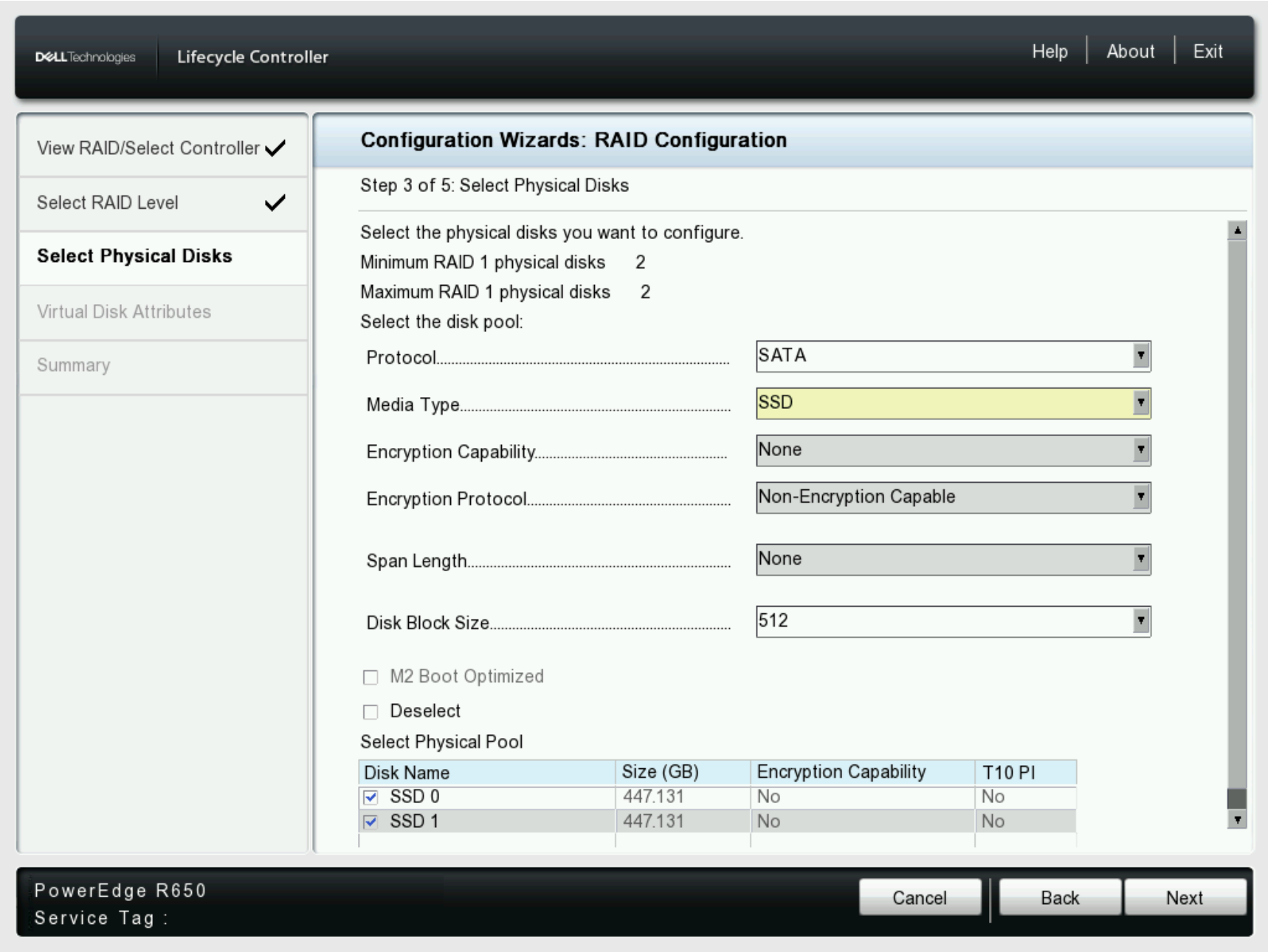Screen dimensions: 1268x952
Task: Open the Disk Block Size dropdown
Action: (x=1141, y=621)
